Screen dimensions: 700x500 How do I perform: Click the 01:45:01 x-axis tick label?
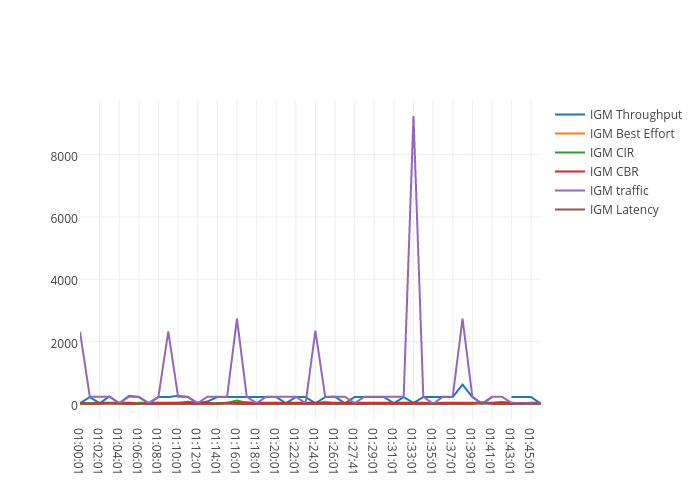(x=529, y=450)
